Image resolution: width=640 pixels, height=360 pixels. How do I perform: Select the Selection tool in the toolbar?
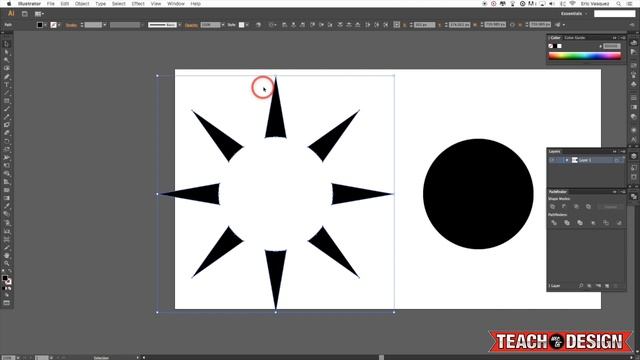tap(7, 44)
